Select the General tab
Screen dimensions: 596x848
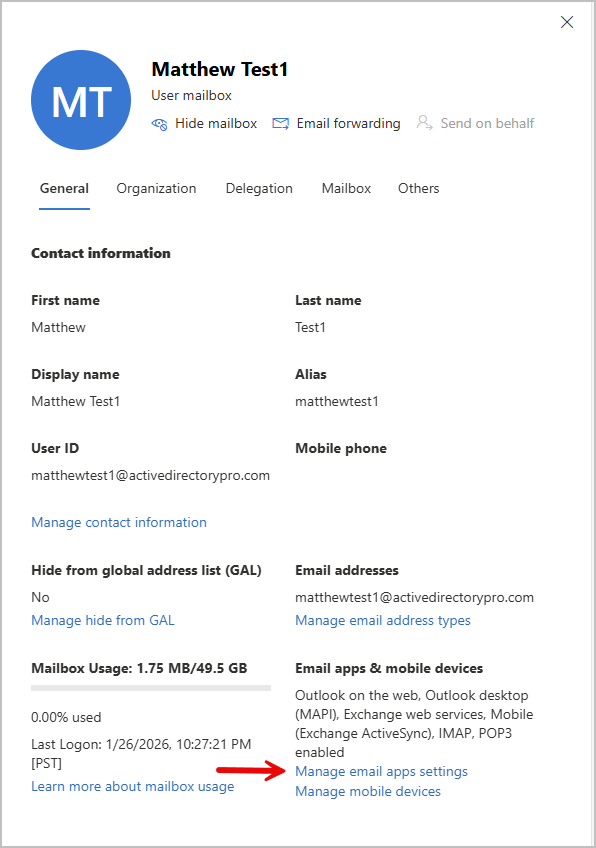[x=64, y=188]
